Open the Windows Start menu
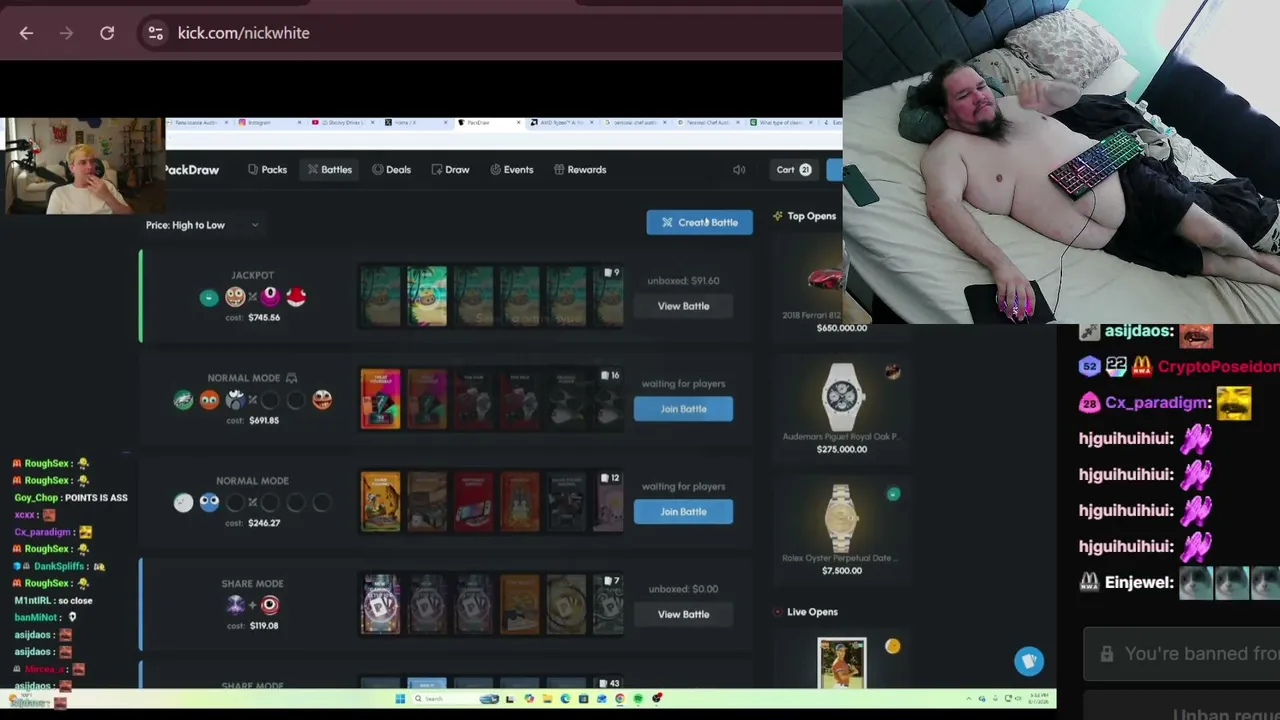Image resolution: width=1280 pixels, height=720 pixels. coord(400,698)
